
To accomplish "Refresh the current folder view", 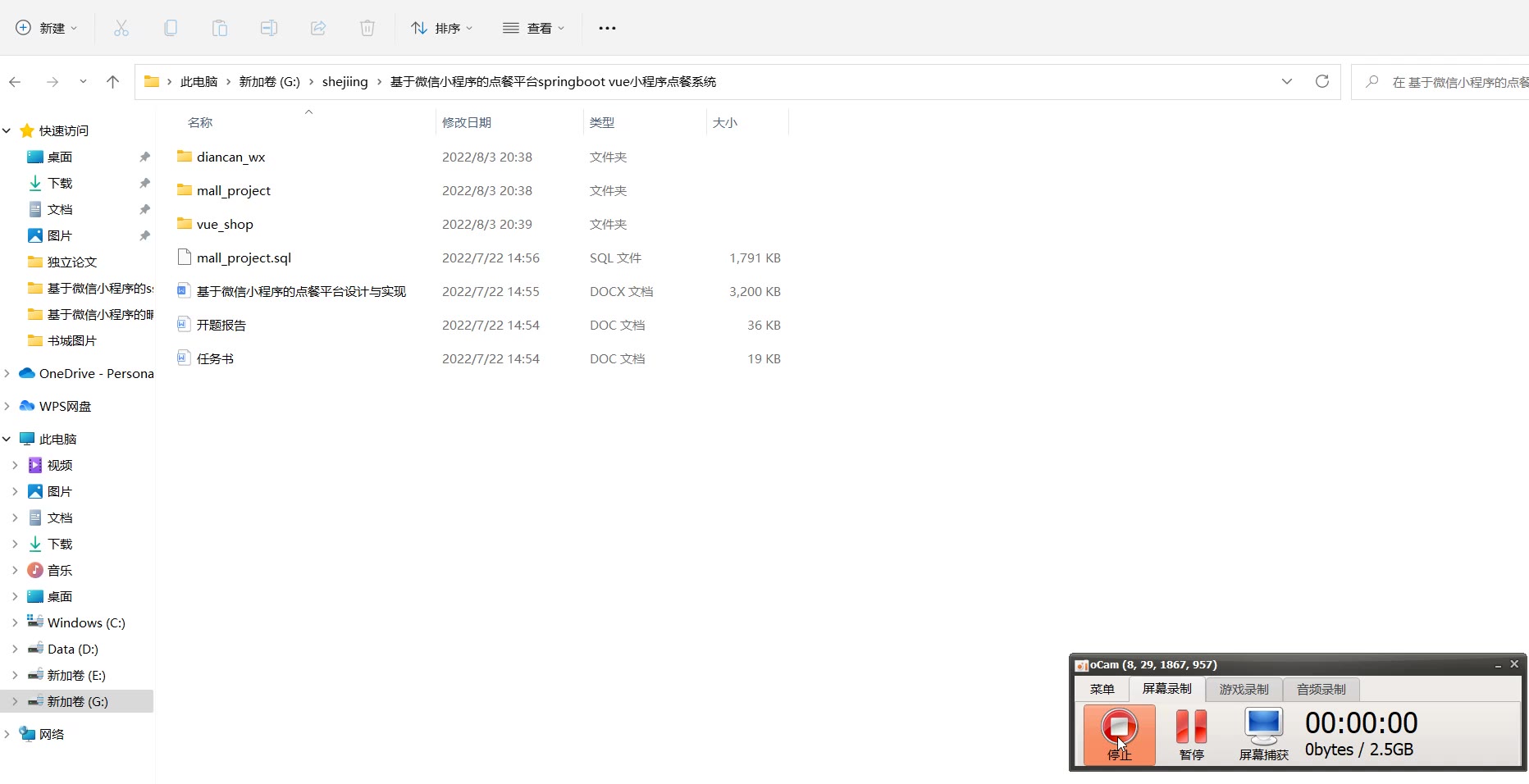I will (x=1322, y=81).
